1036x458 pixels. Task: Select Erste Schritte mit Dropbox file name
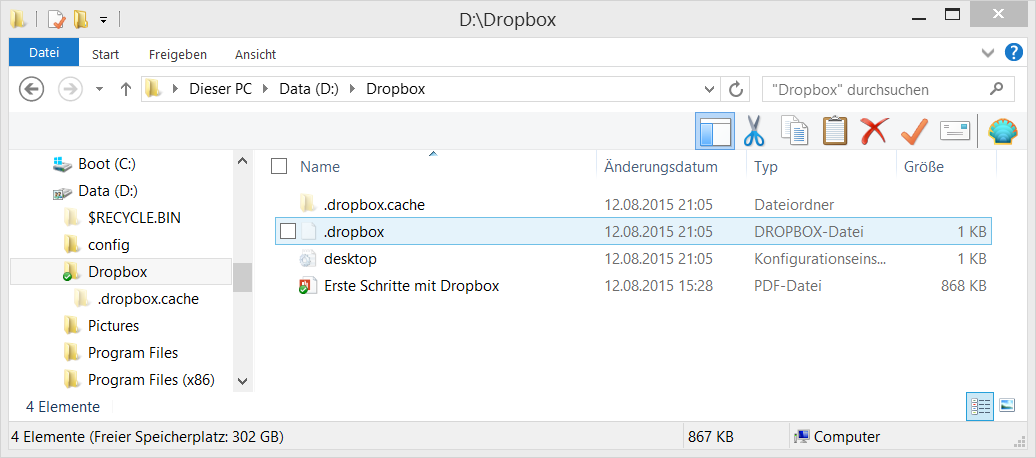click(411, 286)
